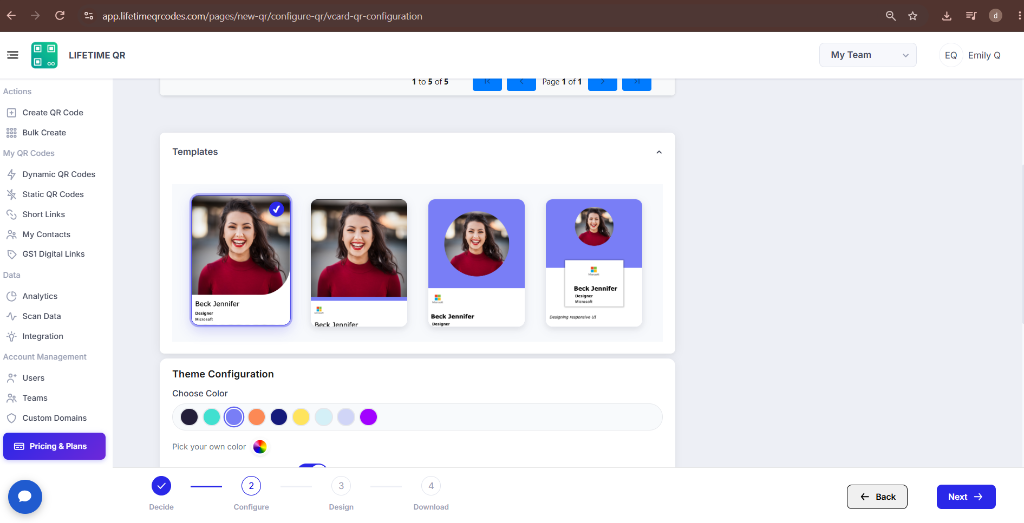Toggle the switch below color picker
The width and height of the screenshot is (1024, 523).
(312, 466)
